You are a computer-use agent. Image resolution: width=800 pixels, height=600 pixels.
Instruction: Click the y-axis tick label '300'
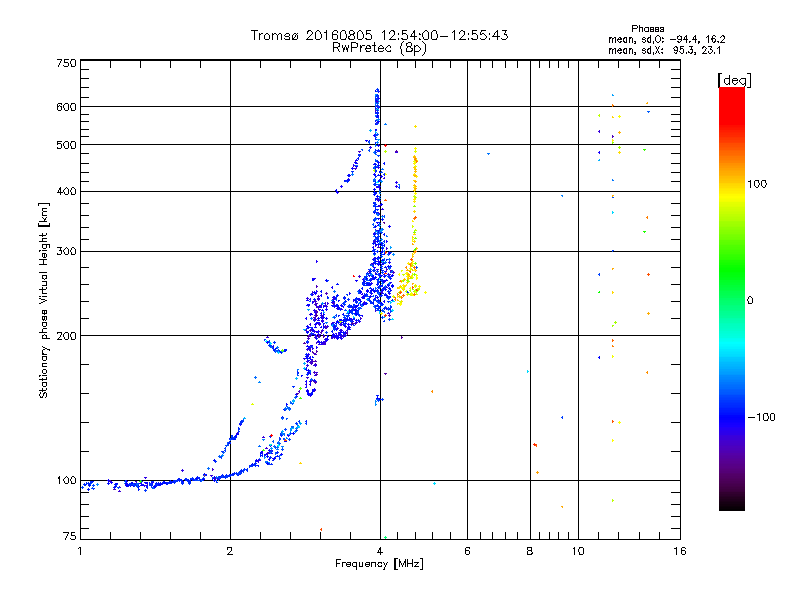coord(66,251)
